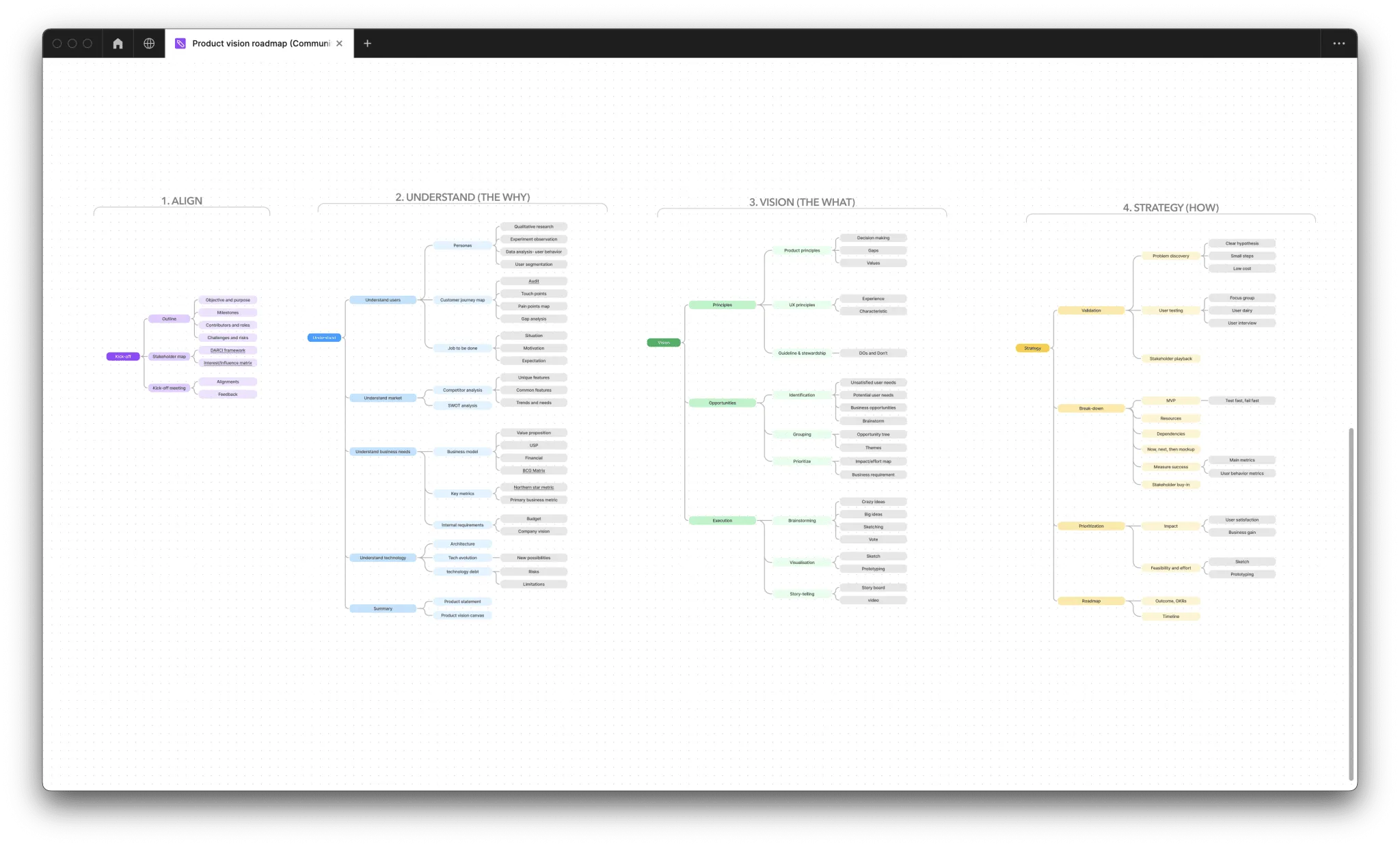Click '3. VISION (THE WHAT)' heading
The width and height of the screenshot is (1400, 847).
(802, 202)
